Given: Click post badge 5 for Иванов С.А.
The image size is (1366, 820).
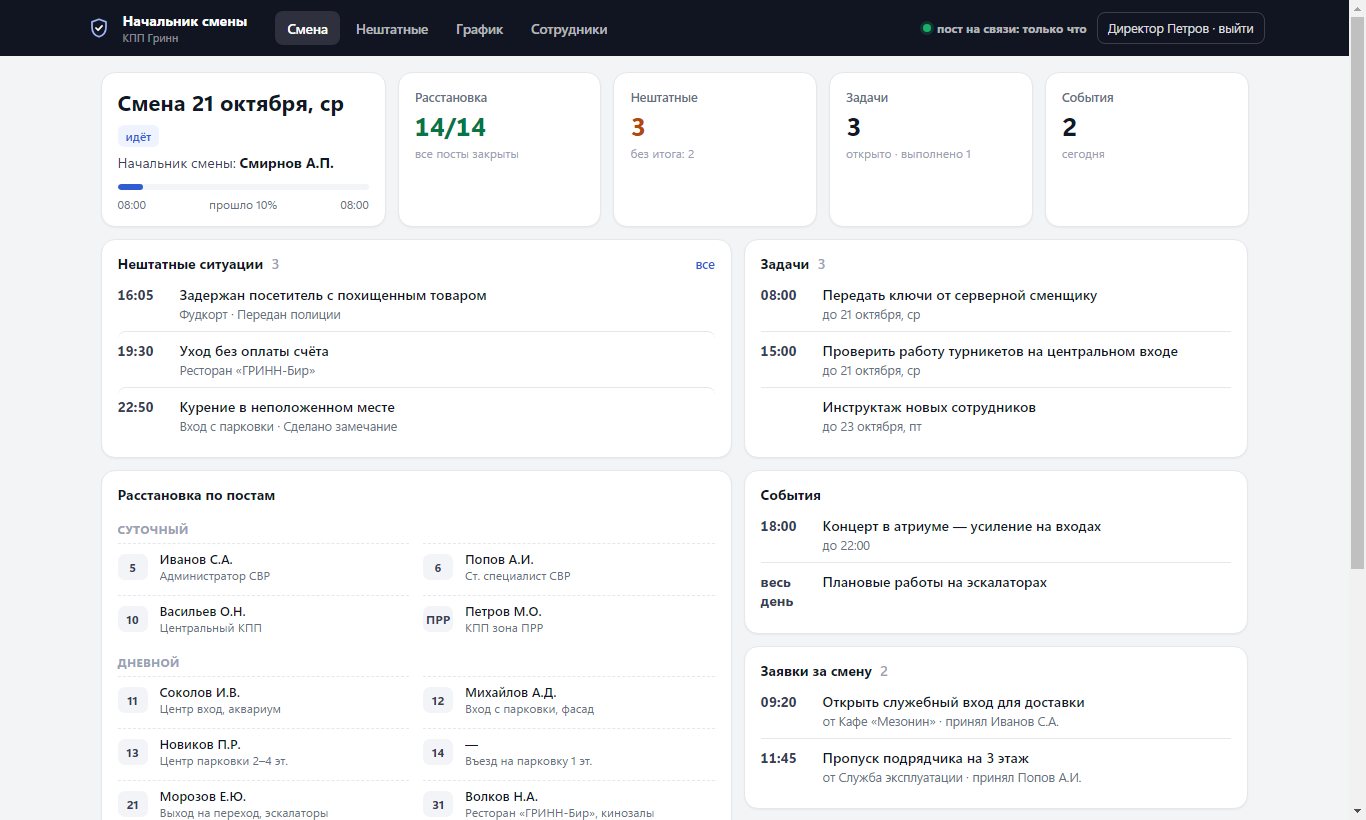Looking at the screenshot, I should (133, 568).
